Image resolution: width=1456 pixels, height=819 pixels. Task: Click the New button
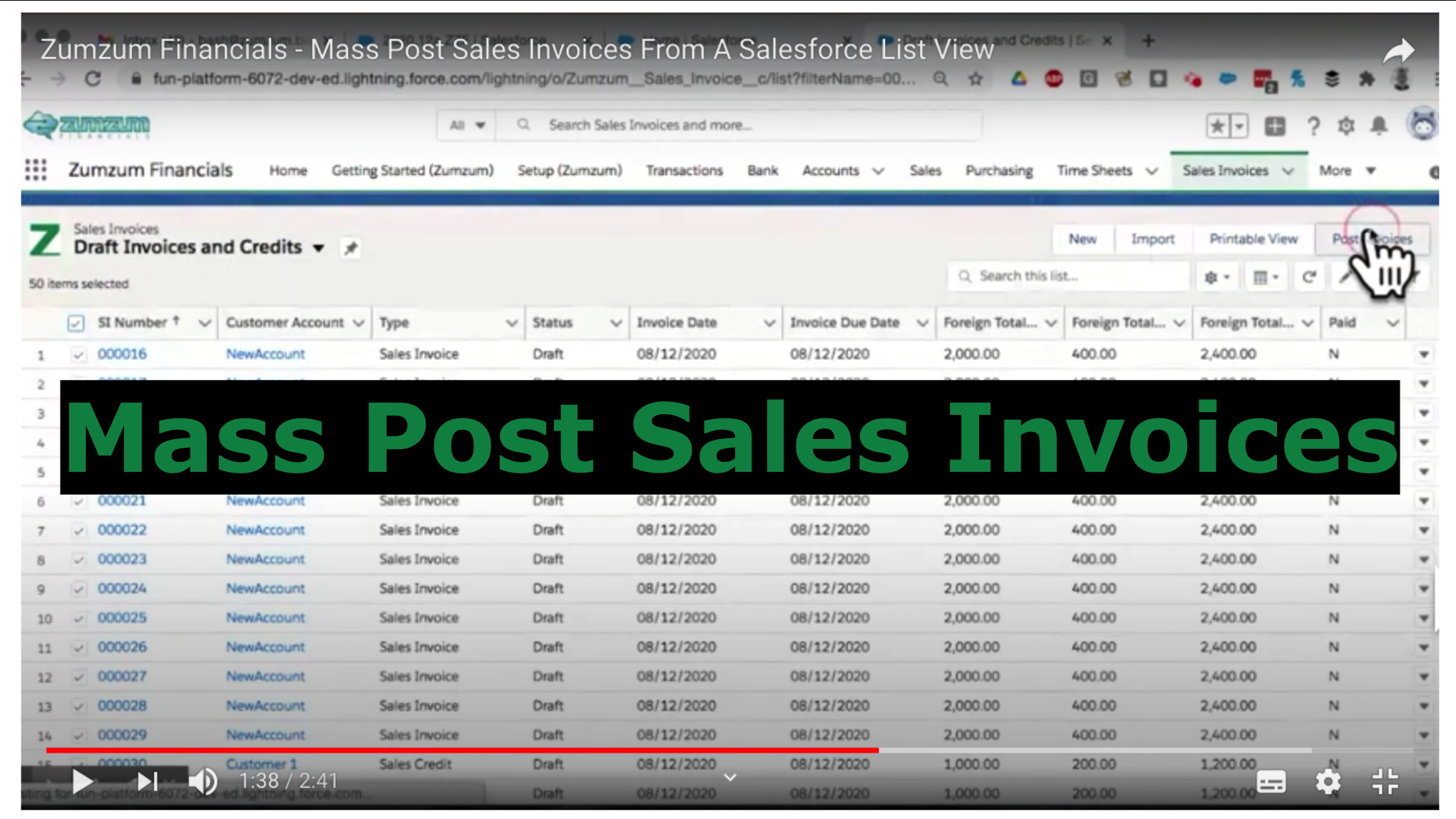pos(1082,239)
